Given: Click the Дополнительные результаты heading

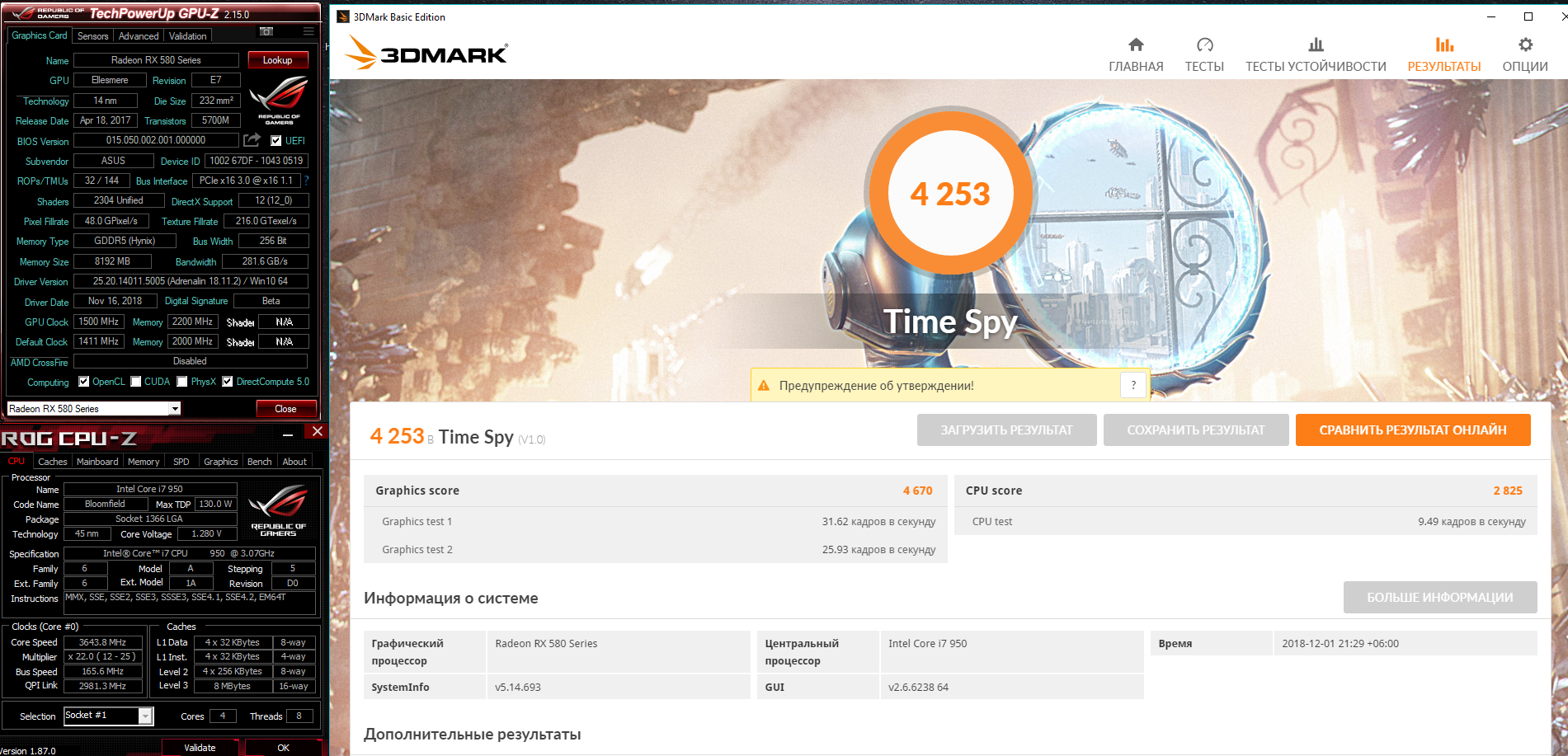Looking at the screenshot, I should pyautogui.click(x=472, y=734).
